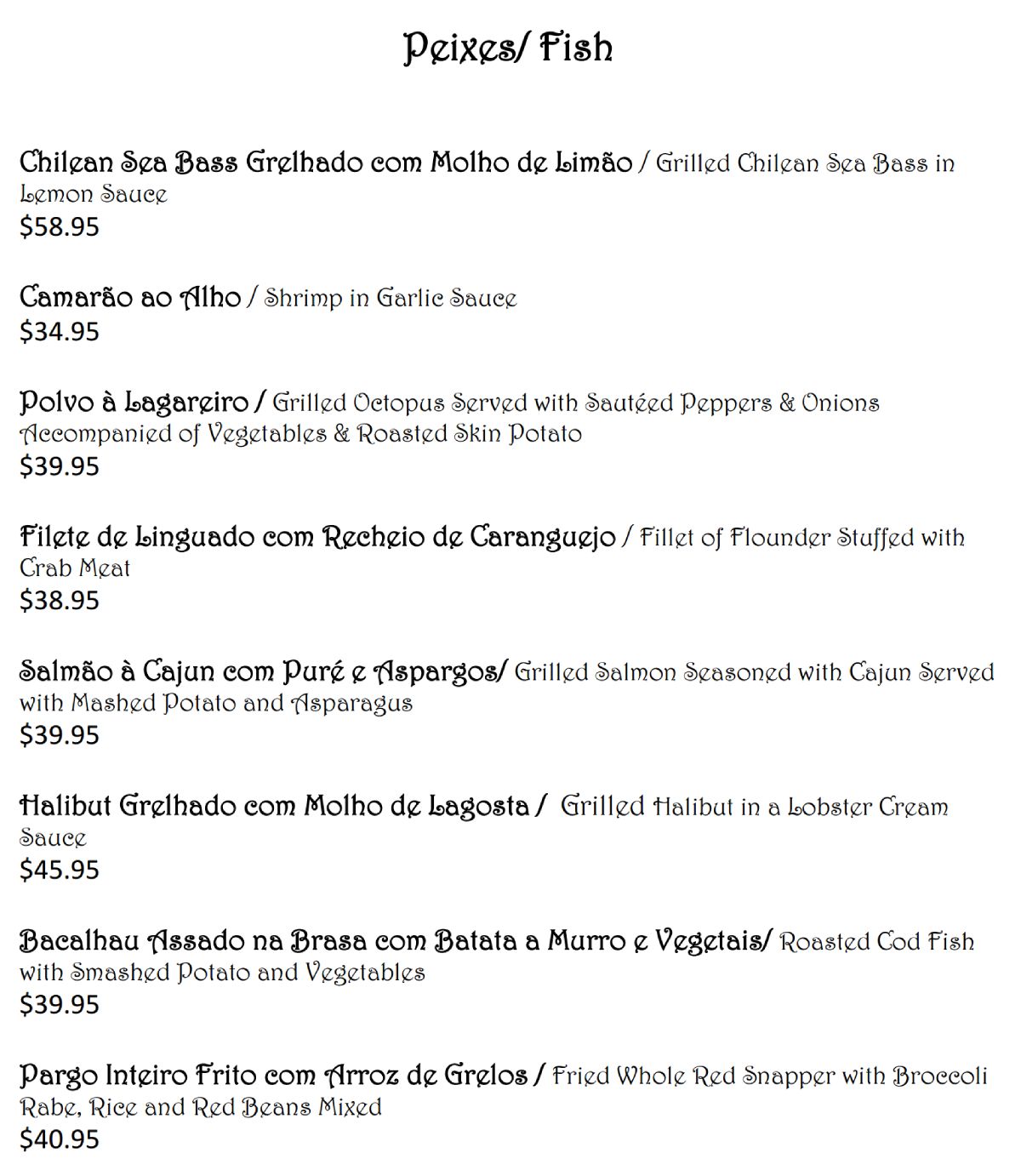Screen dimensions: 1021x1176
Task: Click the "Peixes/ Fish" menu heading
Action: click(508, 48)
